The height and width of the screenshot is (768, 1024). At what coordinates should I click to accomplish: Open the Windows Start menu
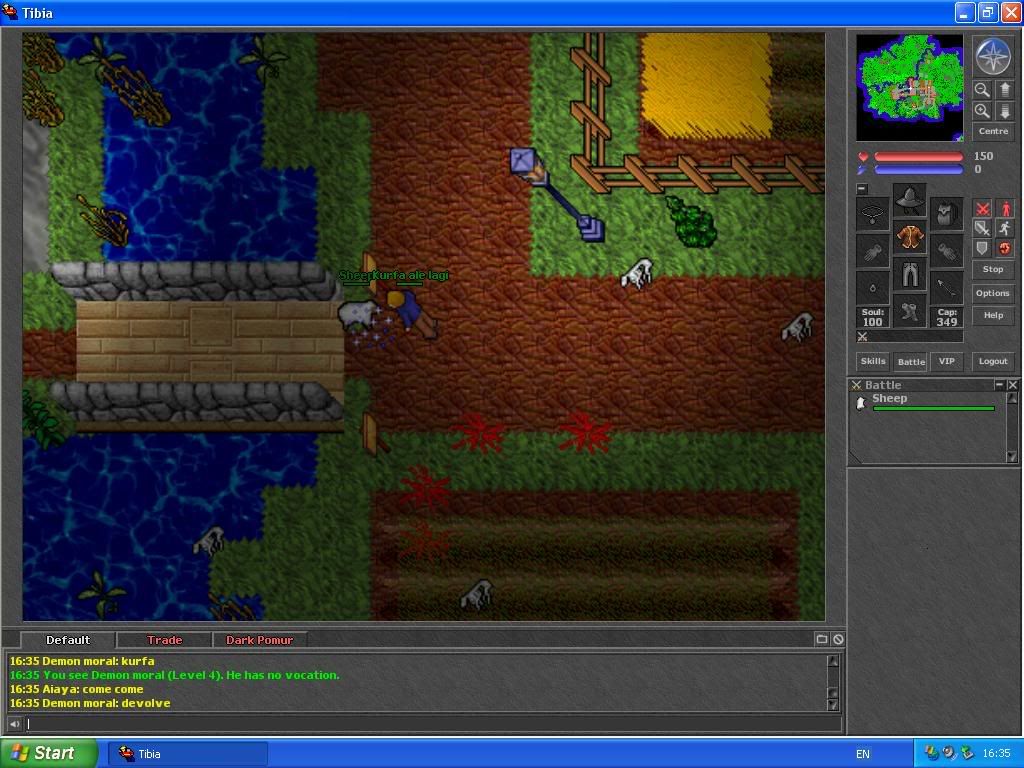point(48,753)
